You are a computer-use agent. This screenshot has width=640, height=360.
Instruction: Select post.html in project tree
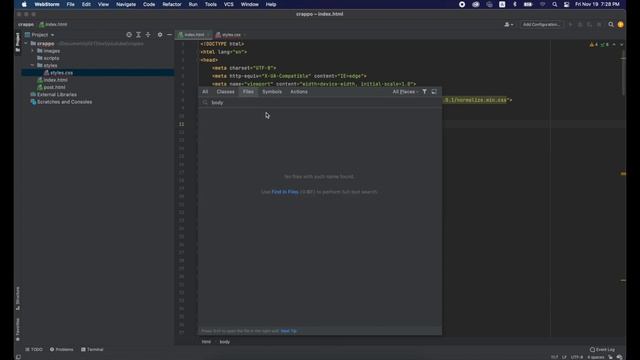pos(51,87)
